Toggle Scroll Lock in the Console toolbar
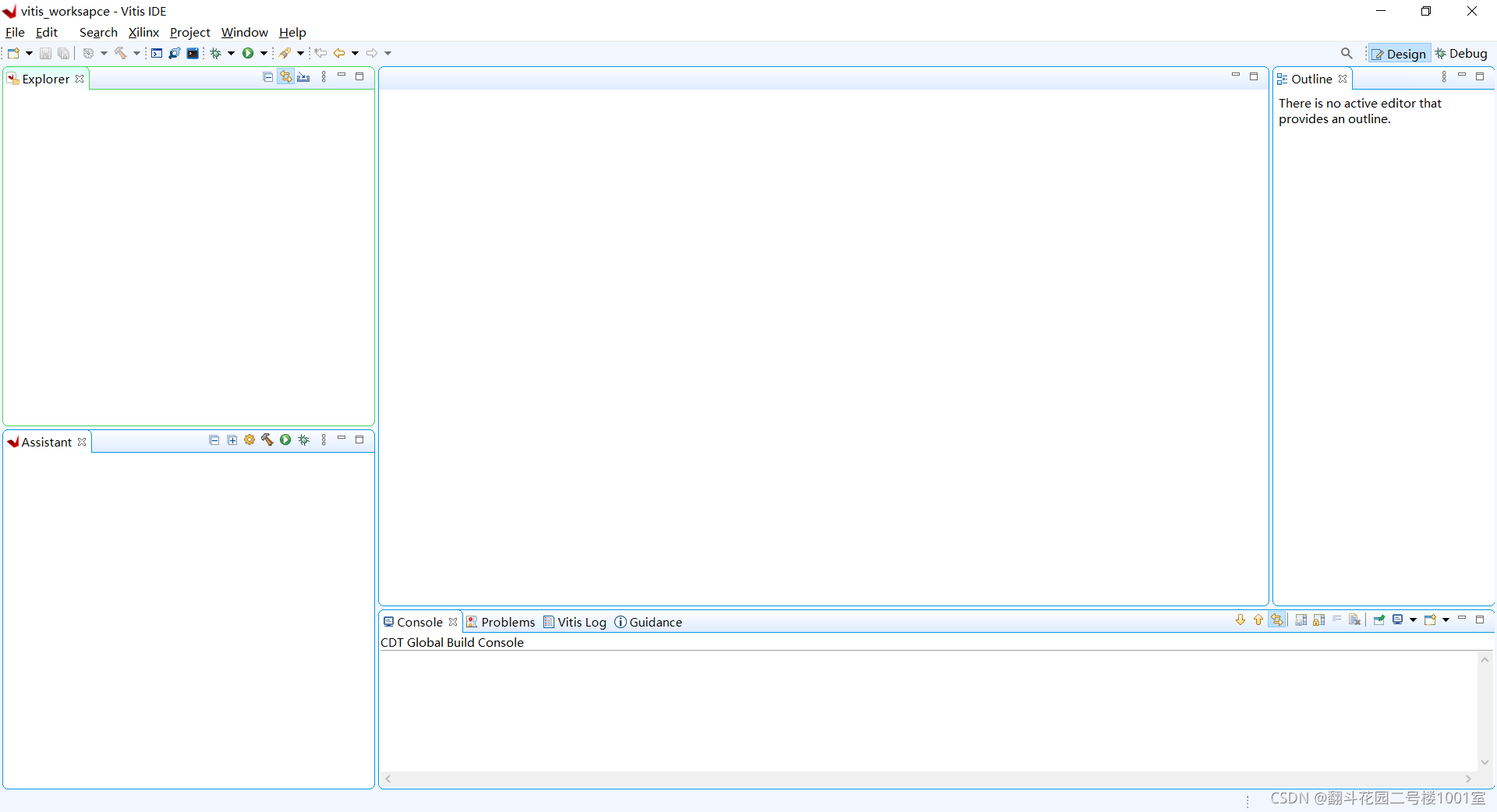Viewport: 1497px width, 812px height. pos(1319,620)
